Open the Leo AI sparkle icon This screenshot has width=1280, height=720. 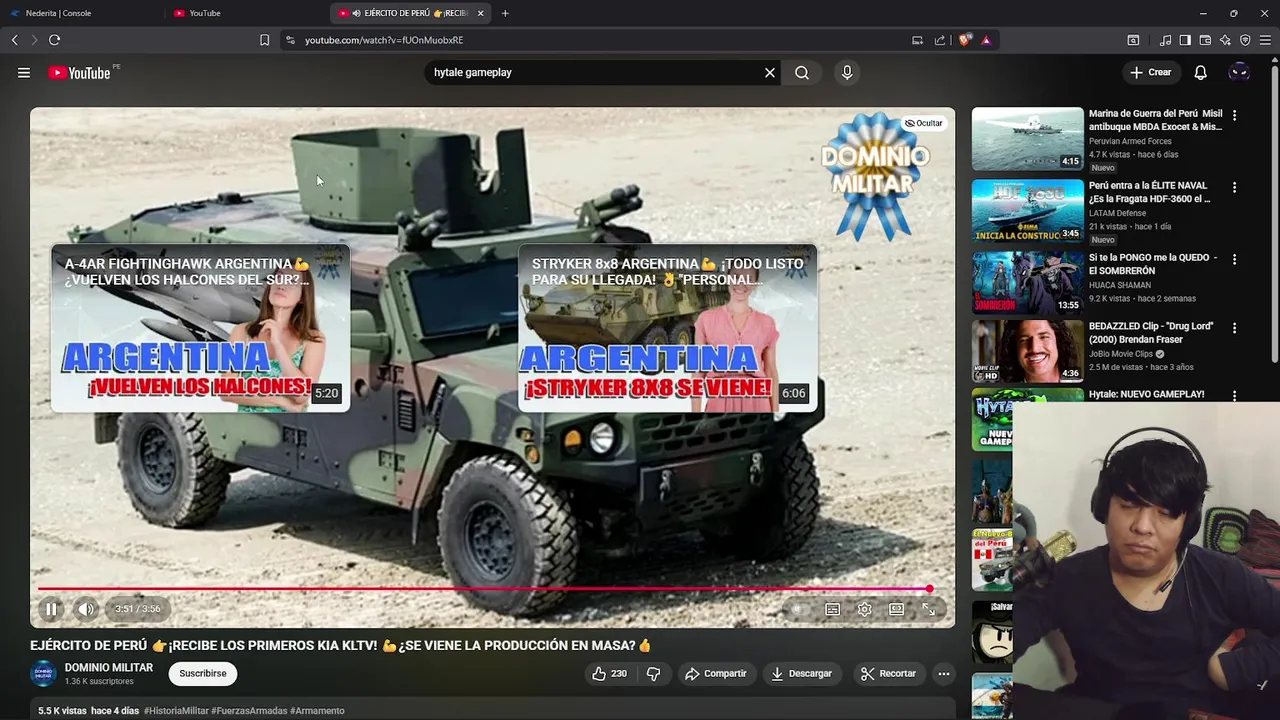pyautogui.click(x=1225, y=40)
